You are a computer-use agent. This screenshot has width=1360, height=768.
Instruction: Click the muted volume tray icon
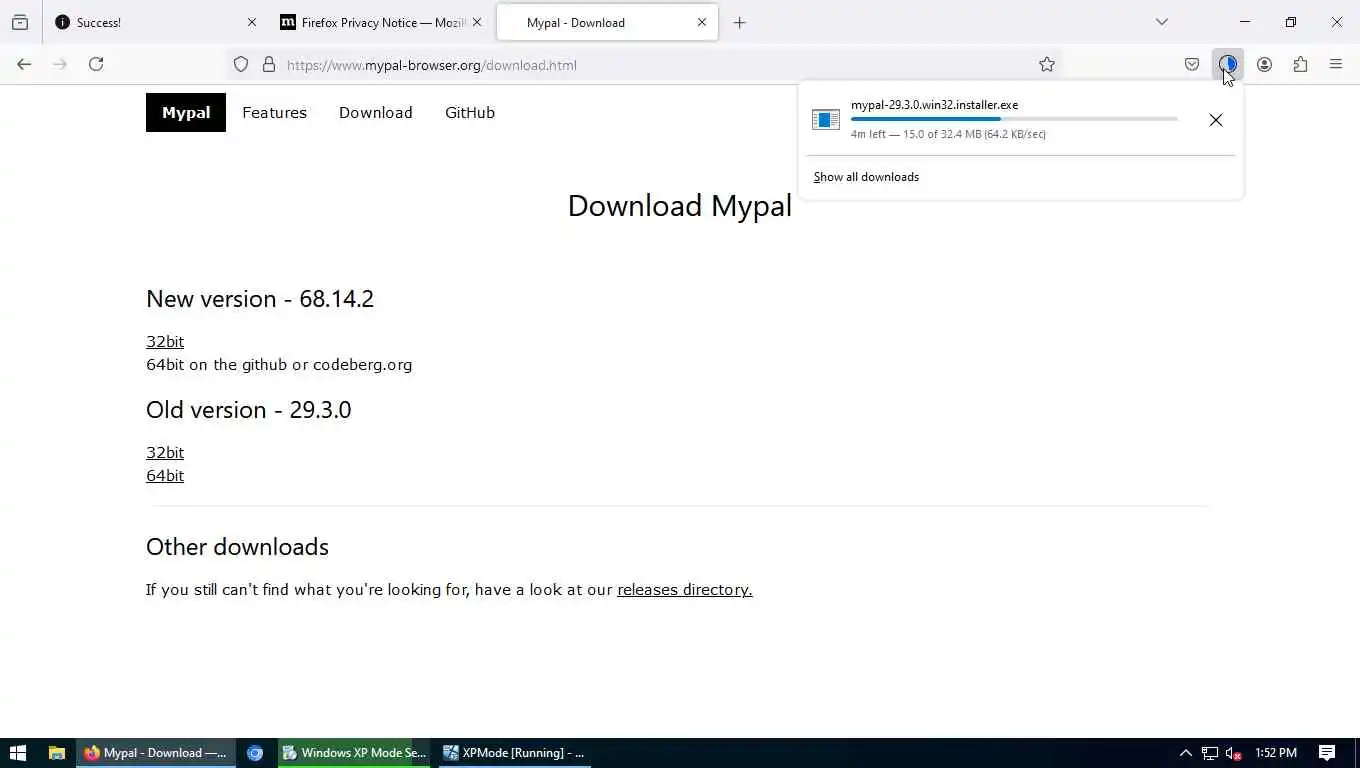pos(1234,753)
